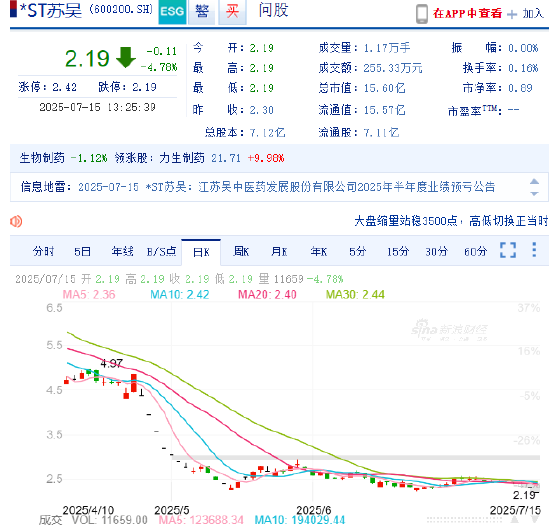Click the MA30: 2.44 indicator label
The image size is (550, 526).
point(355,294)
